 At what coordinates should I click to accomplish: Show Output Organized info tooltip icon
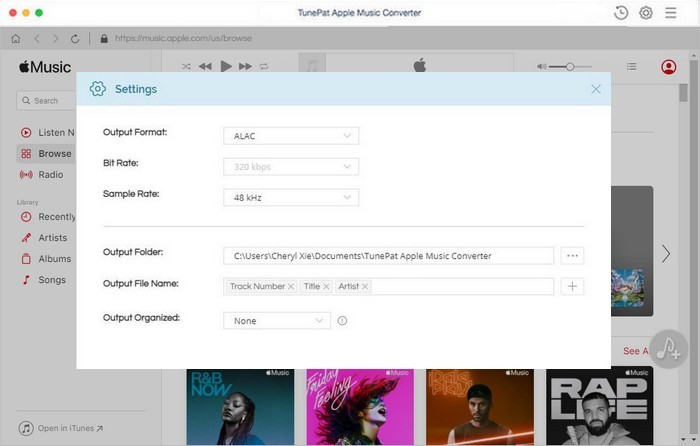click(x=342, y=321)
